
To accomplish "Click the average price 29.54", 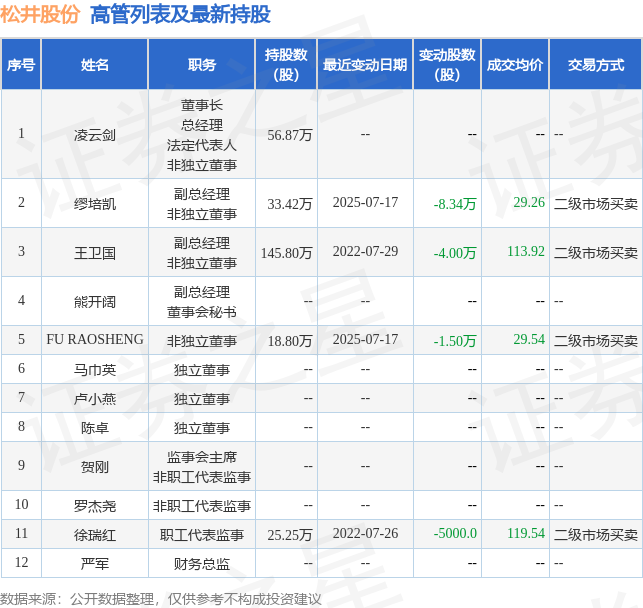I will pyautogui.click(x=529, y=339).
